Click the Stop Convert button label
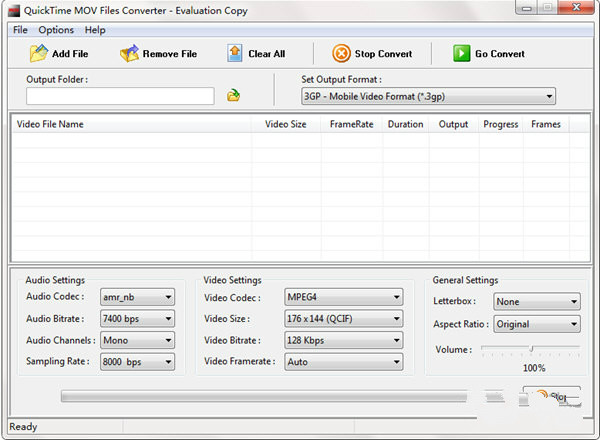 [383, 54]
